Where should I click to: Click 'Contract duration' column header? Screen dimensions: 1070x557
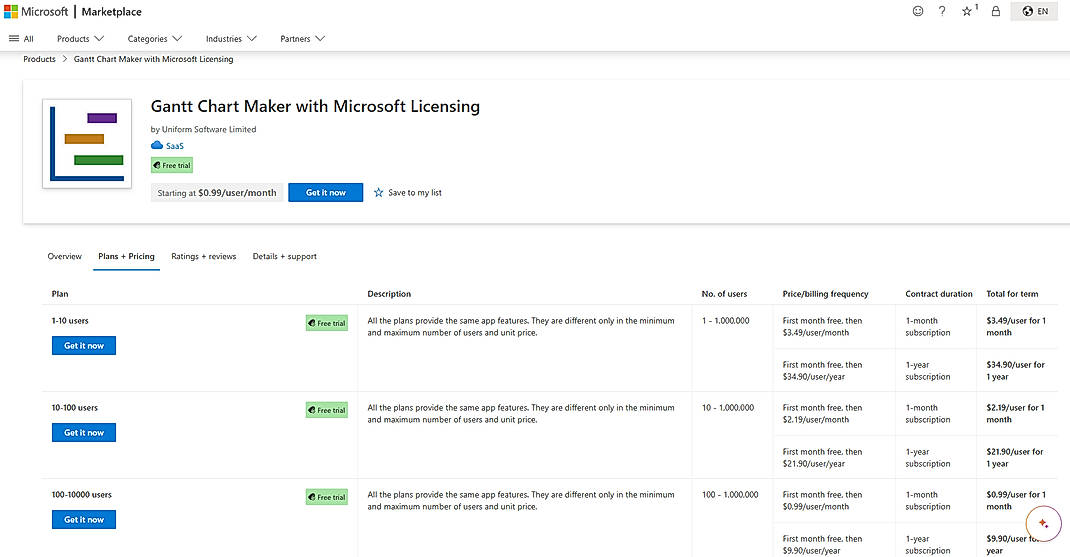(939, 294)
